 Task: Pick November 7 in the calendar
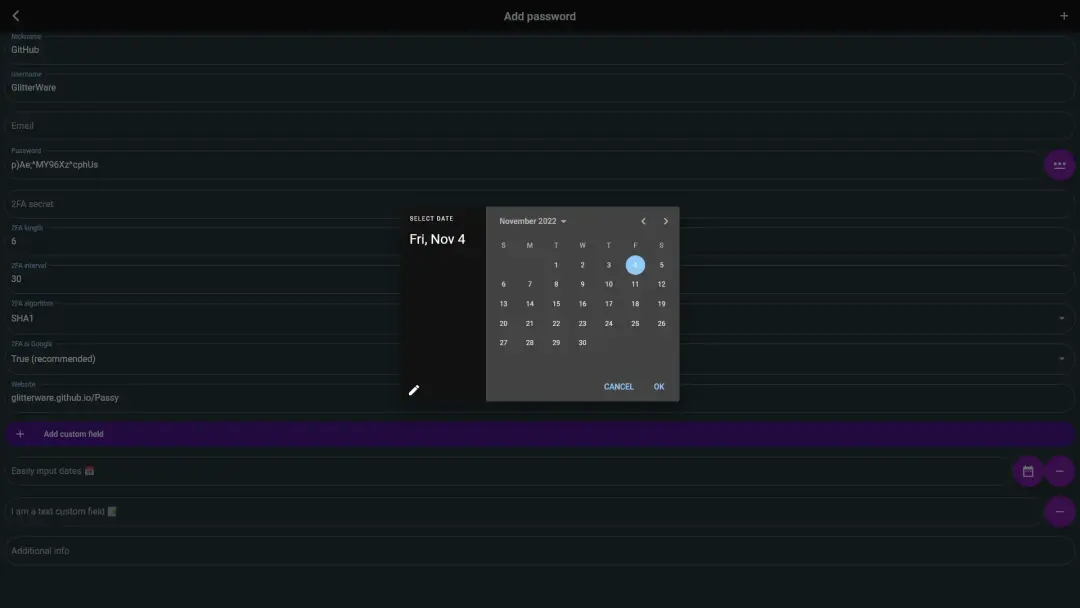[x=530, y=284]
